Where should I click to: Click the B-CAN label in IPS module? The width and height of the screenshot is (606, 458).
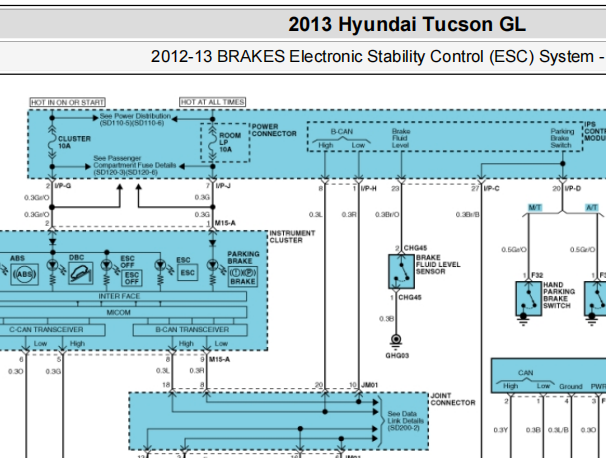point(342,132)
